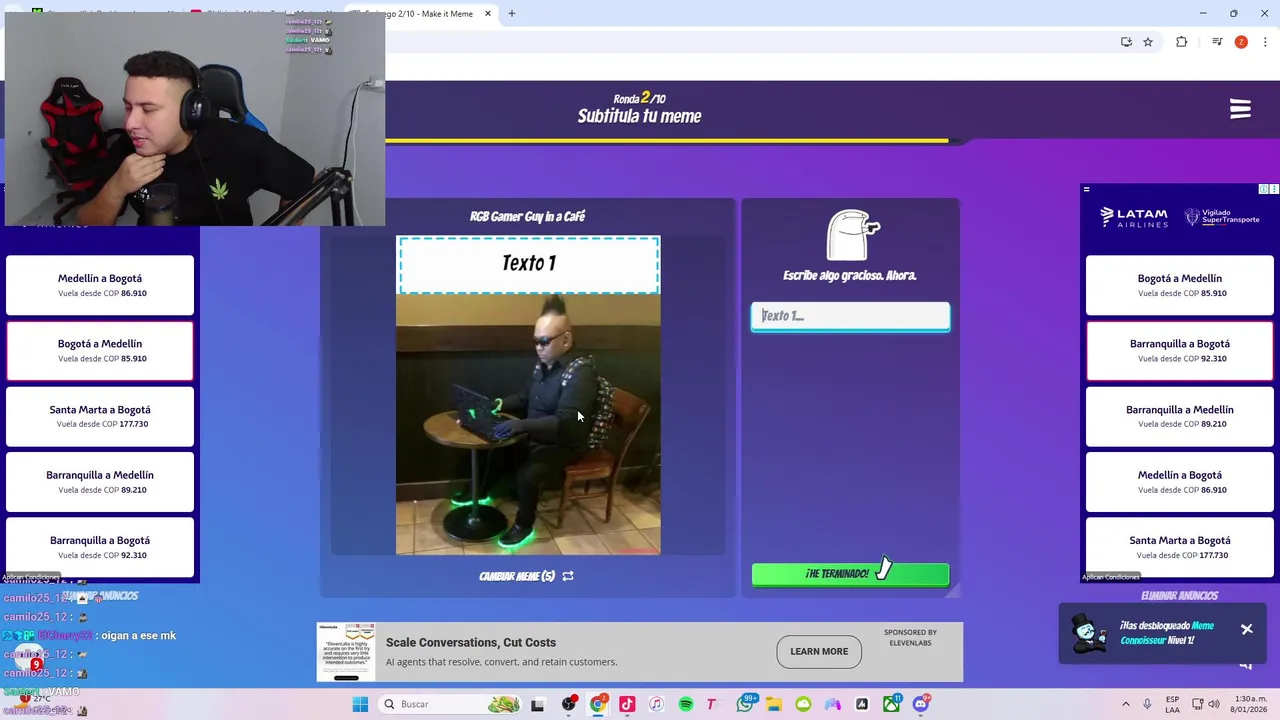Click the RGB Gamer Guy in a Café title
The height and width of the screenshot is (720, 1280).
tap(528, 216)
